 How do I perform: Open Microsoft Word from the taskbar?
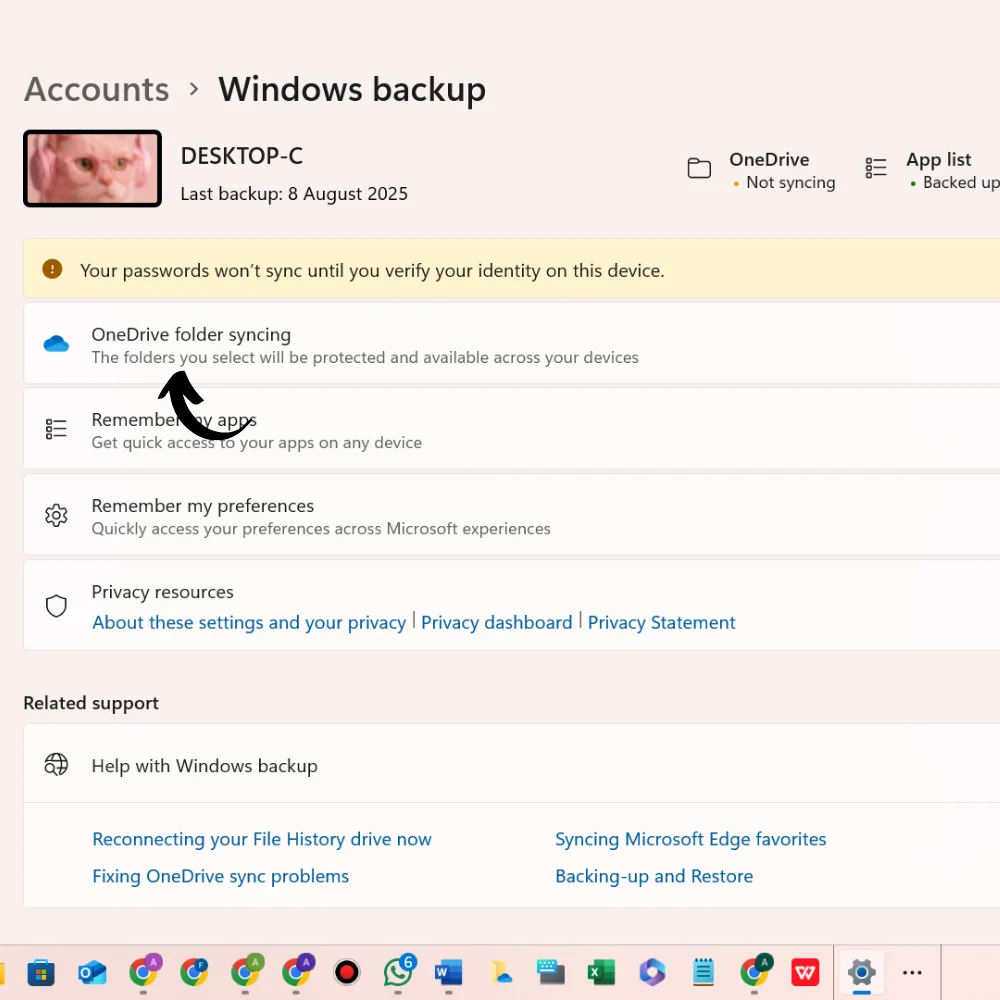[449, 973]
